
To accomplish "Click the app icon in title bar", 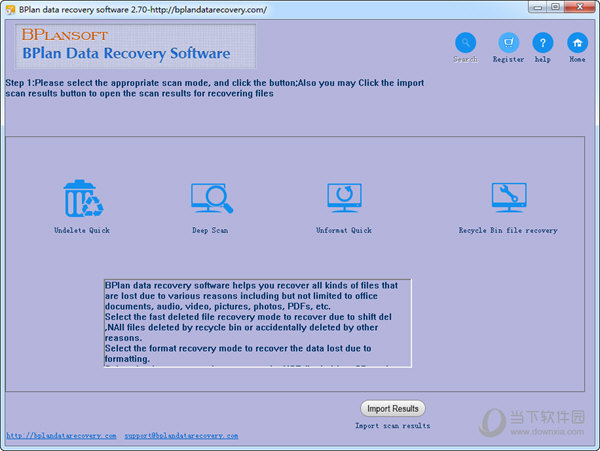I will click(x=10, y=10).
